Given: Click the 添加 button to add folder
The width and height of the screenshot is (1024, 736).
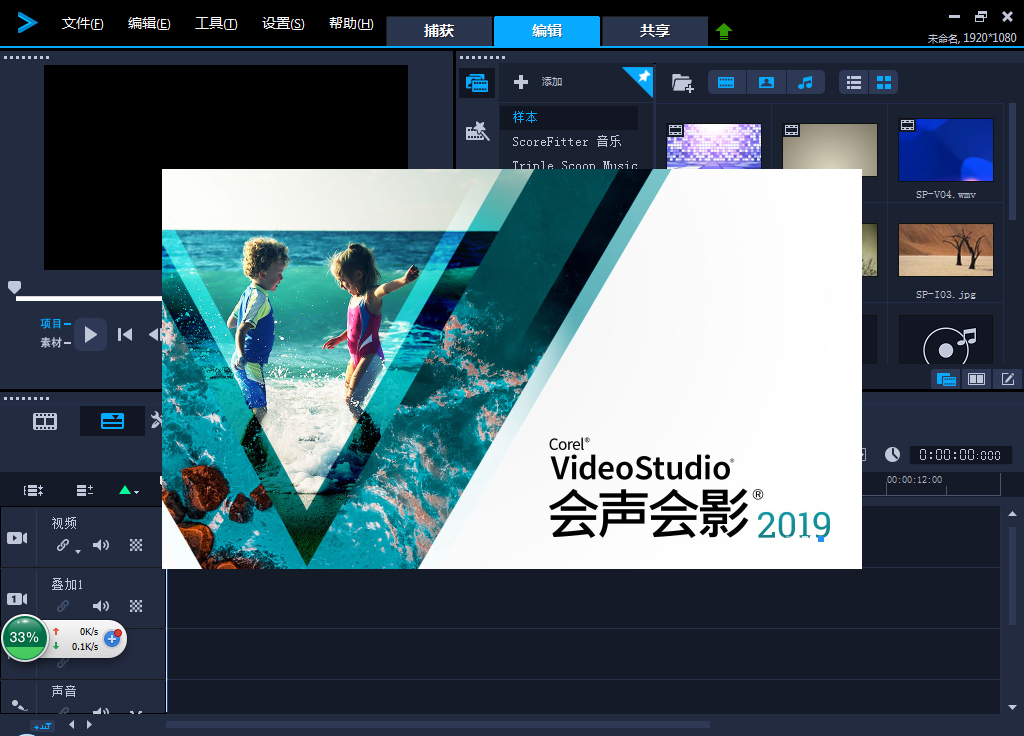Looking at the screenshot, I should tap(540, 82).
